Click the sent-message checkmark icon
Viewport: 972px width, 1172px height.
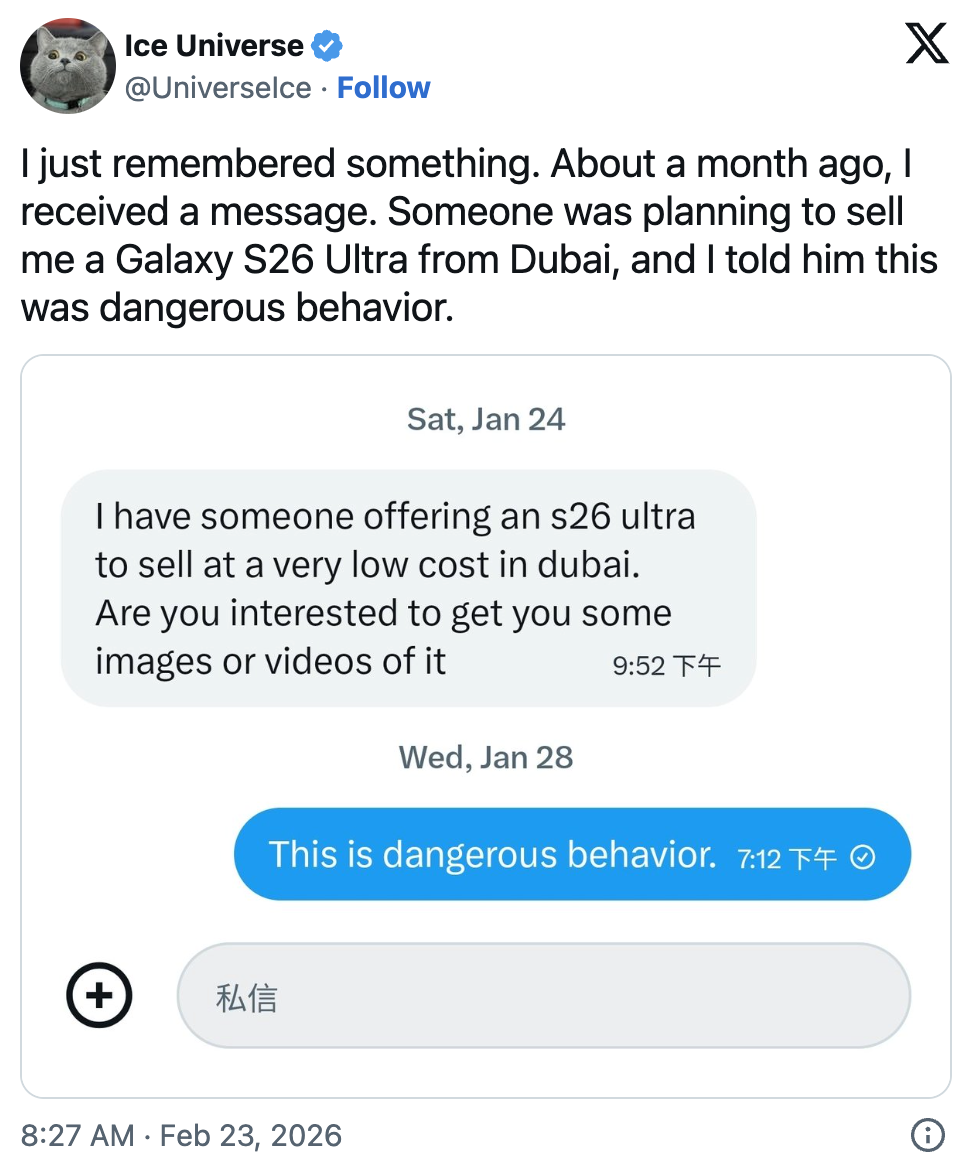tap(862, 857)
